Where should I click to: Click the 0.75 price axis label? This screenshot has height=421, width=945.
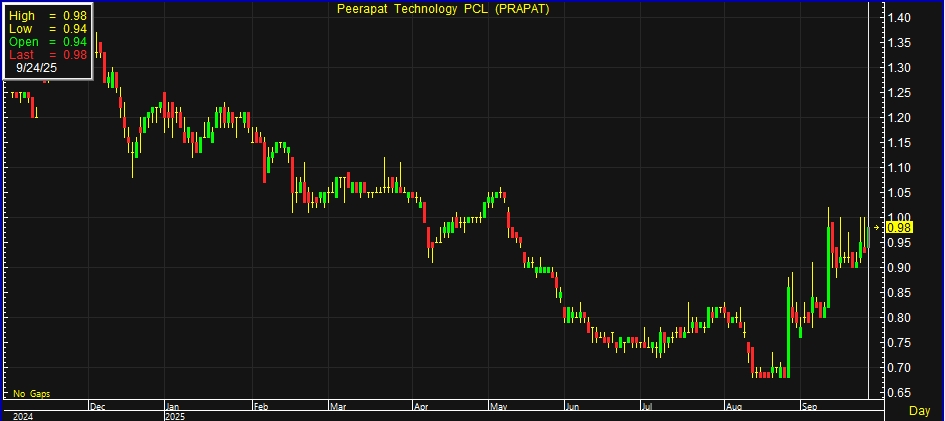click(x=900, y=343)
